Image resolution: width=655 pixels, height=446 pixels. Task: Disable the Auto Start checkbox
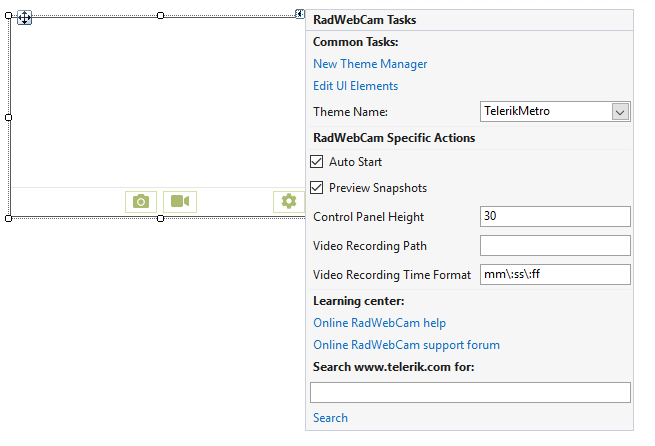317,162
